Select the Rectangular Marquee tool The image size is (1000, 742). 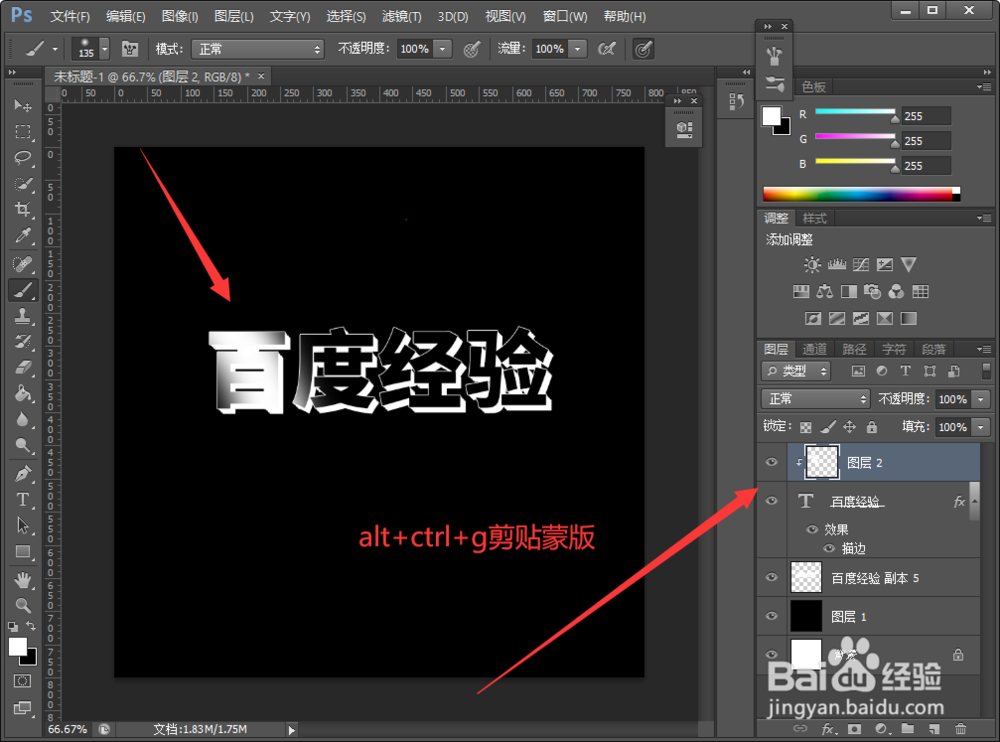click(x=23, y=131)
